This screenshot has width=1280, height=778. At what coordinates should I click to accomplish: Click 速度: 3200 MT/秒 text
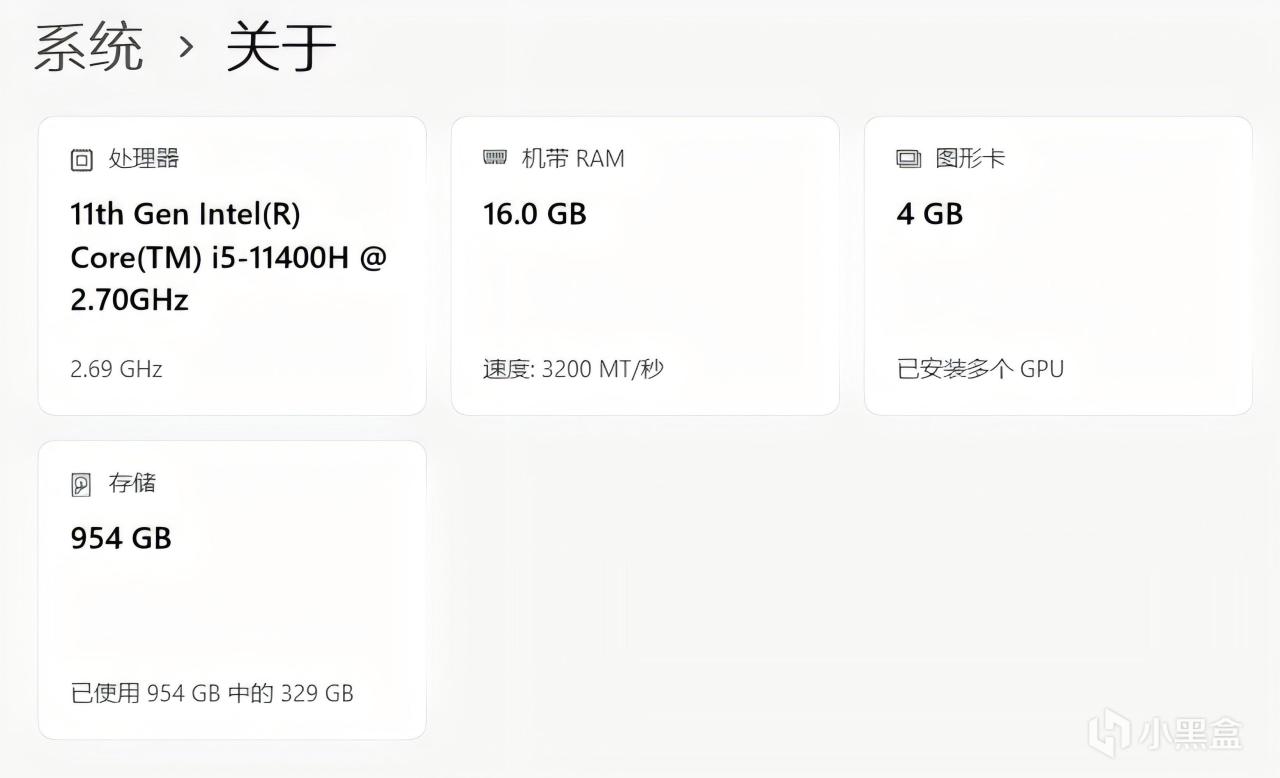(573, 369)
